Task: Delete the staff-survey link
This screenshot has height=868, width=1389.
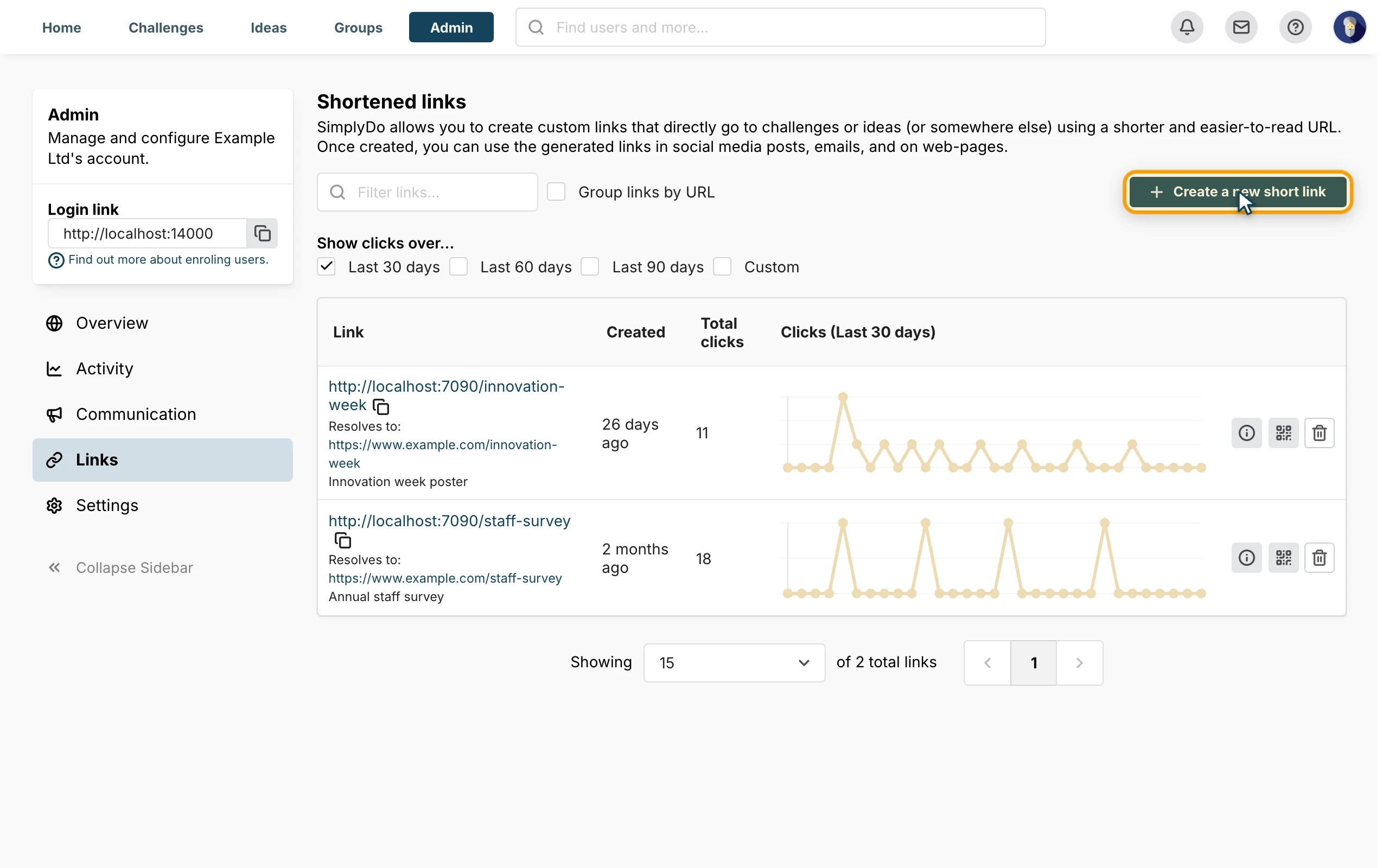Action: point(1319,558)
